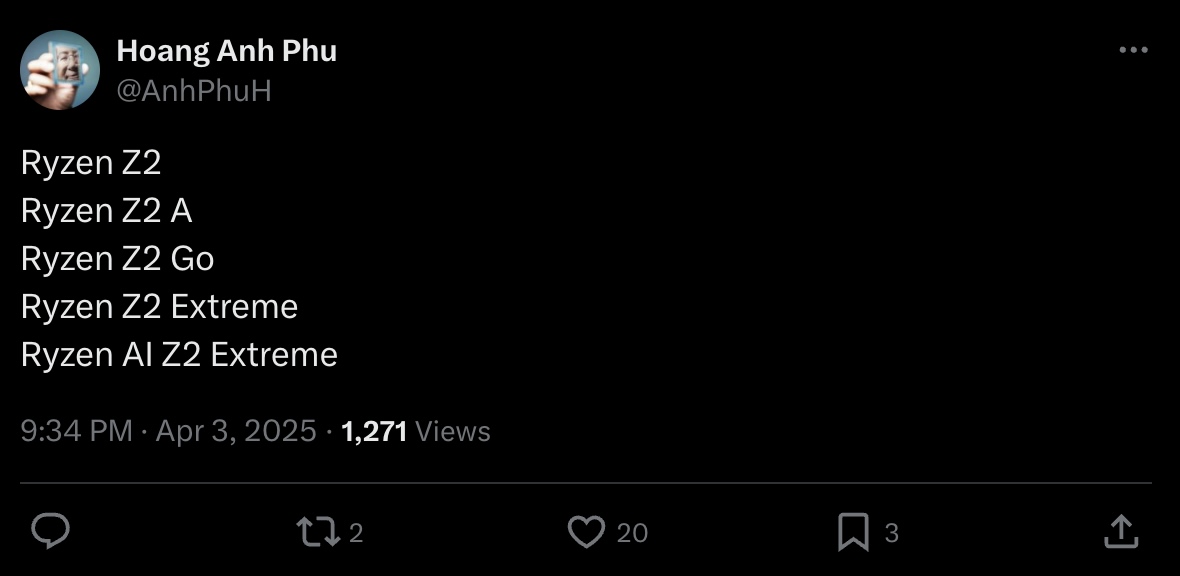Image resolution: width=1180 pixels, height=576 pixels.
Task: Bookmark this tweet with the bookmark icon
Action: [853, 532]
